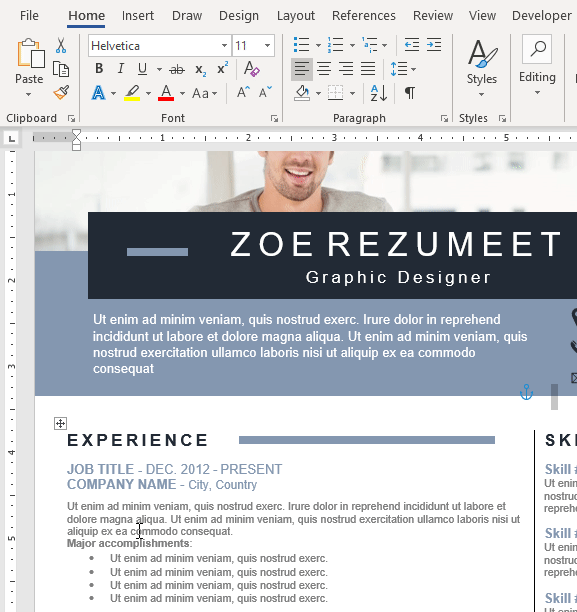Toggle show paragraph marks

pos(410,93)
